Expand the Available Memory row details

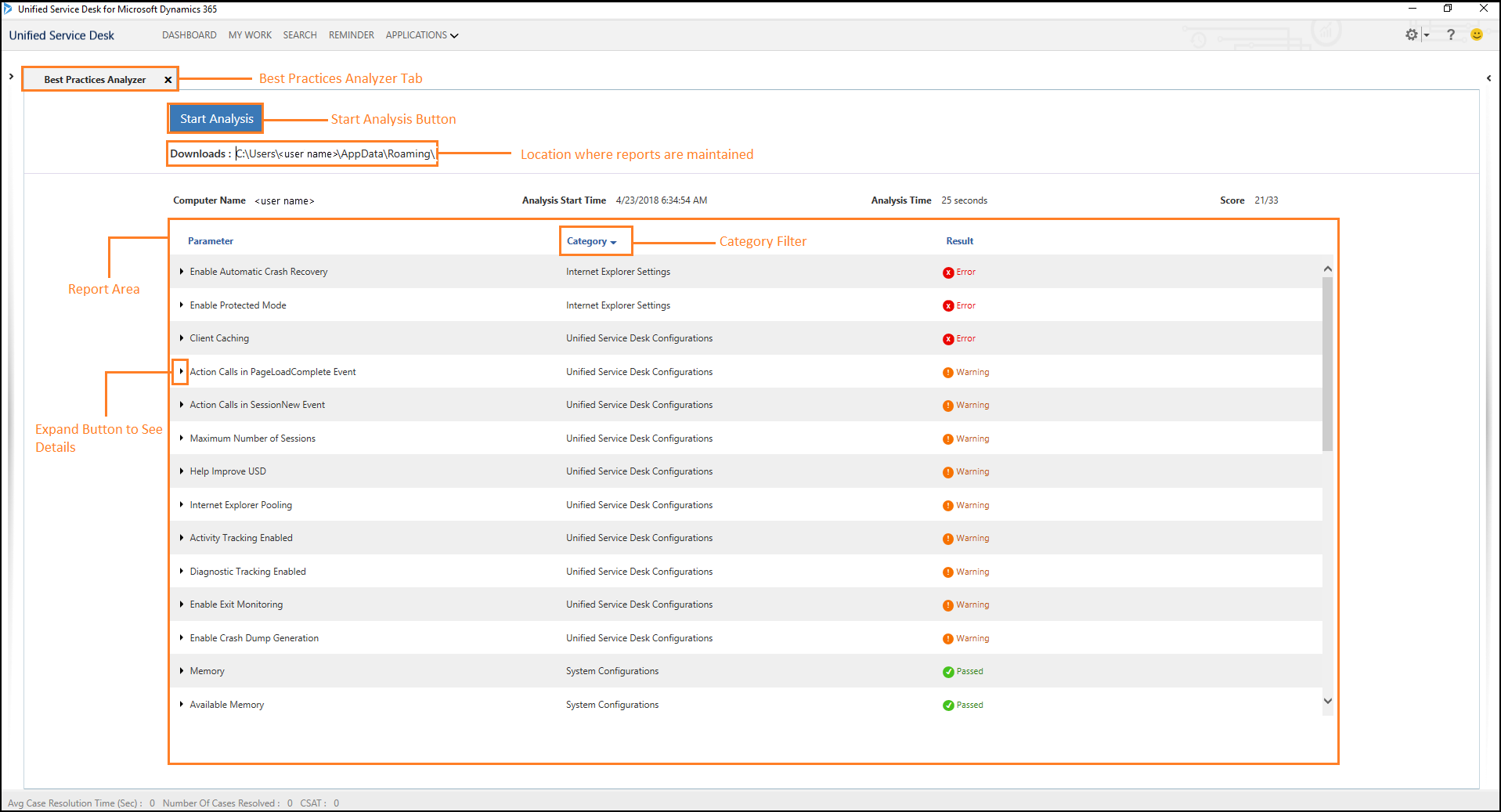click(182, 704)
